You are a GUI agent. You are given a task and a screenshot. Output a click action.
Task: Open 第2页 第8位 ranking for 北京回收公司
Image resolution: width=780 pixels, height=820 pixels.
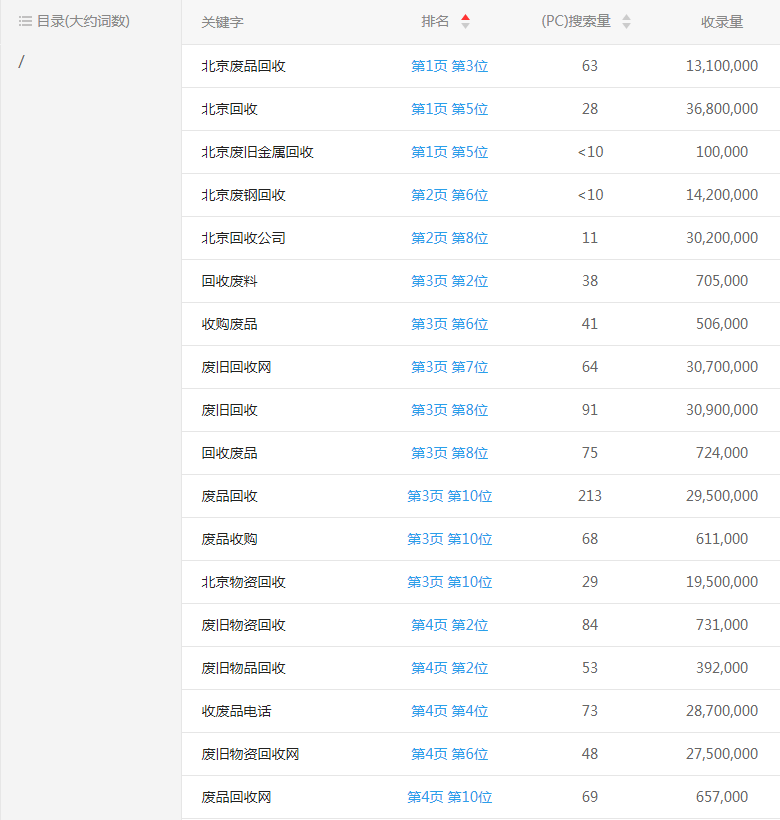point(449,238)
